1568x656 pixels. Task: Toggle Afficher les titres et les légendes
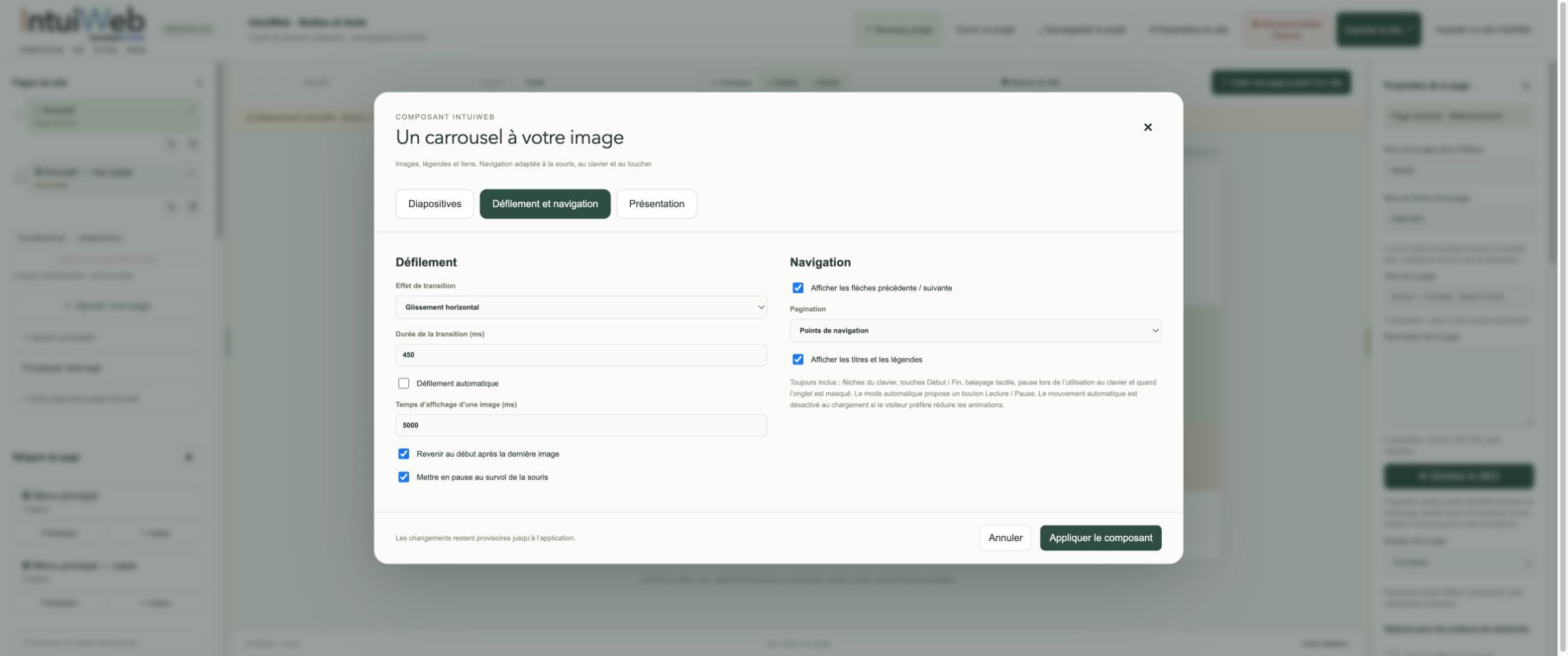798,360
